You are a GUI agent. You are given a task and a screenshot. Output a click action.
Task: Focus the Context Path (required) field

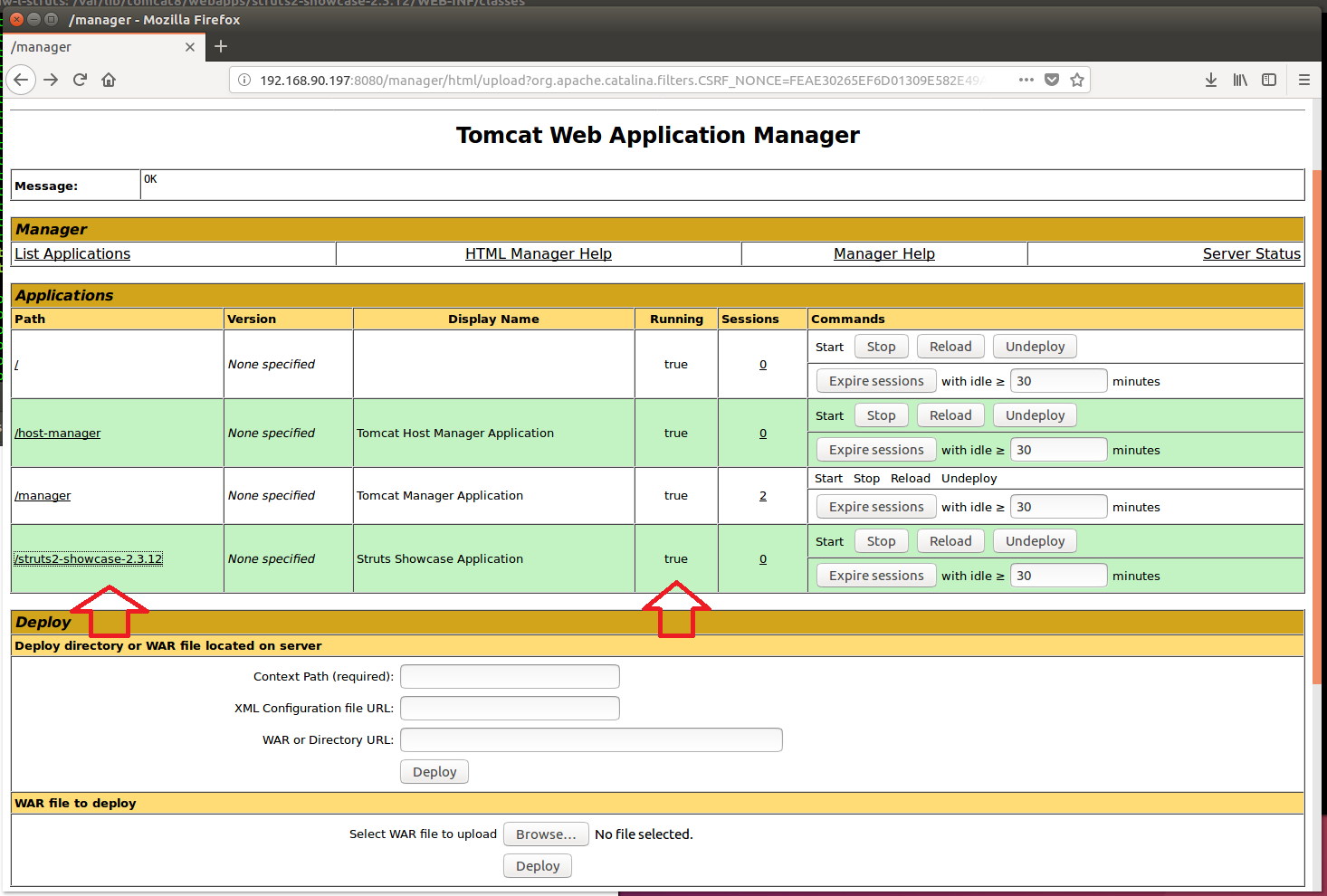(x=511, y=677)
